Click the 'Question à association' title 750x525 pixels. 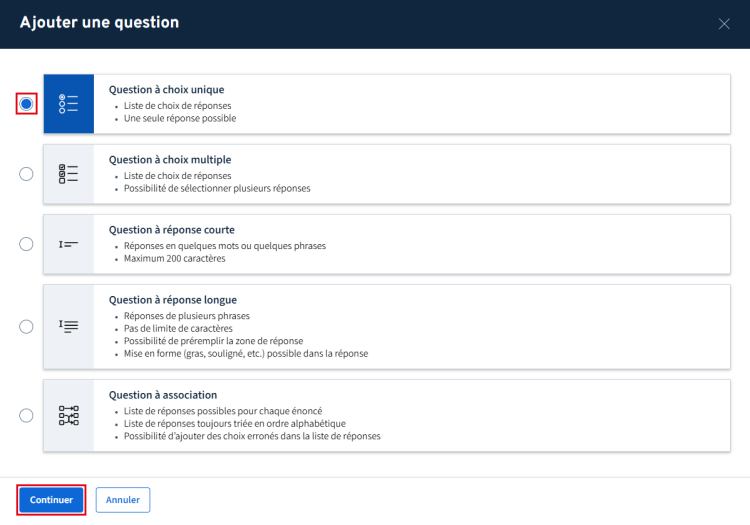(x=162, y=394)
